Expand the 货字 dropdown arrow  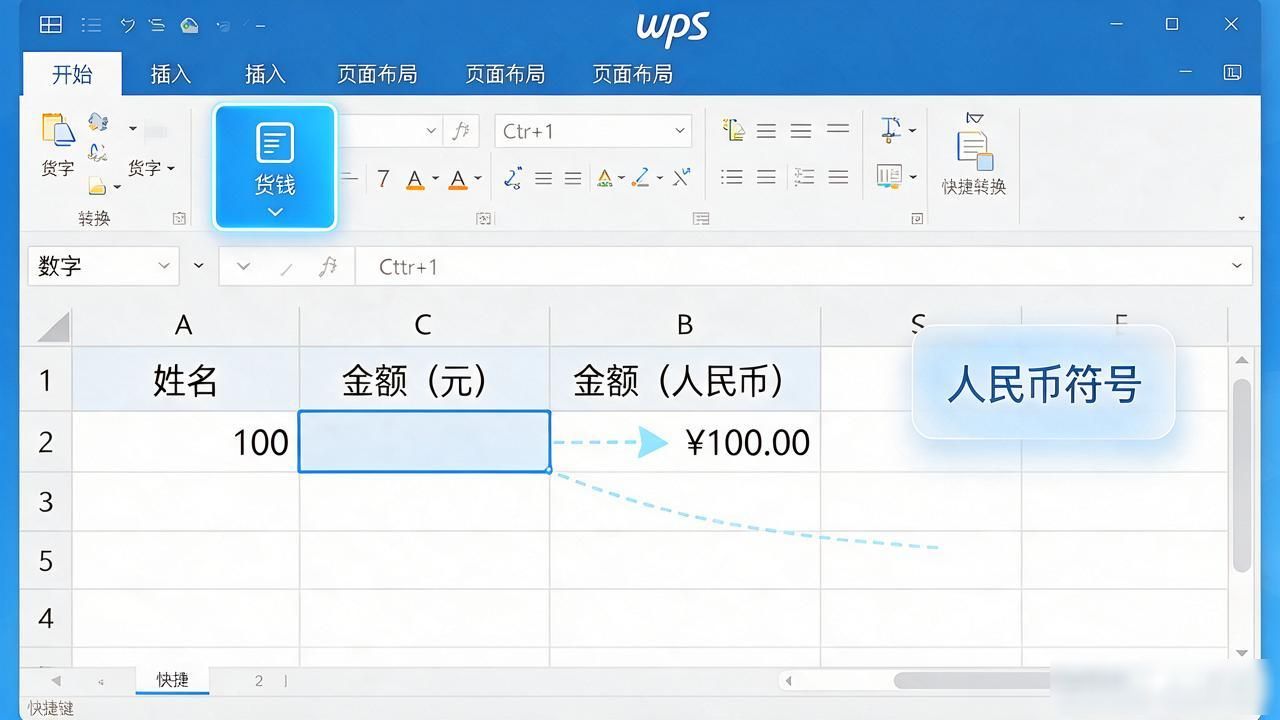[x=171, y=168]
